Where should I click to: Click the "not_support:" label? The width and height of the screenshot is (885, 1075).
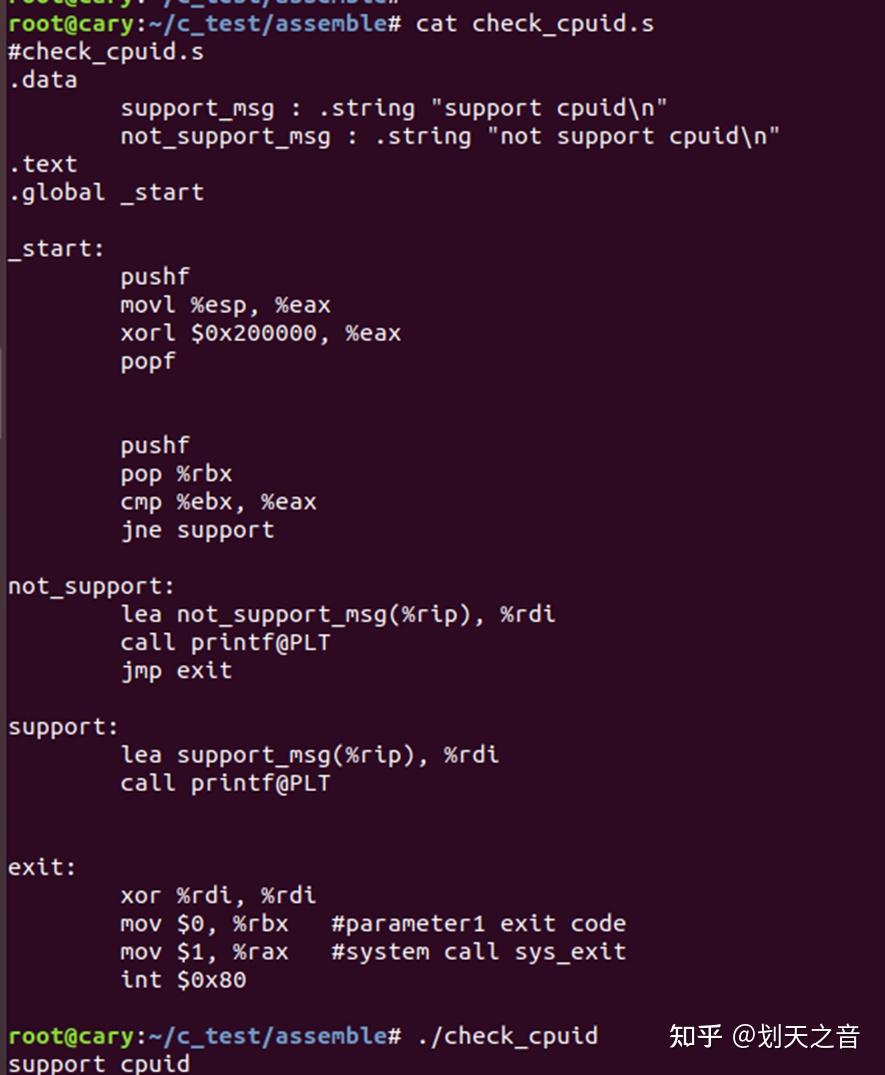coord(91,586)
